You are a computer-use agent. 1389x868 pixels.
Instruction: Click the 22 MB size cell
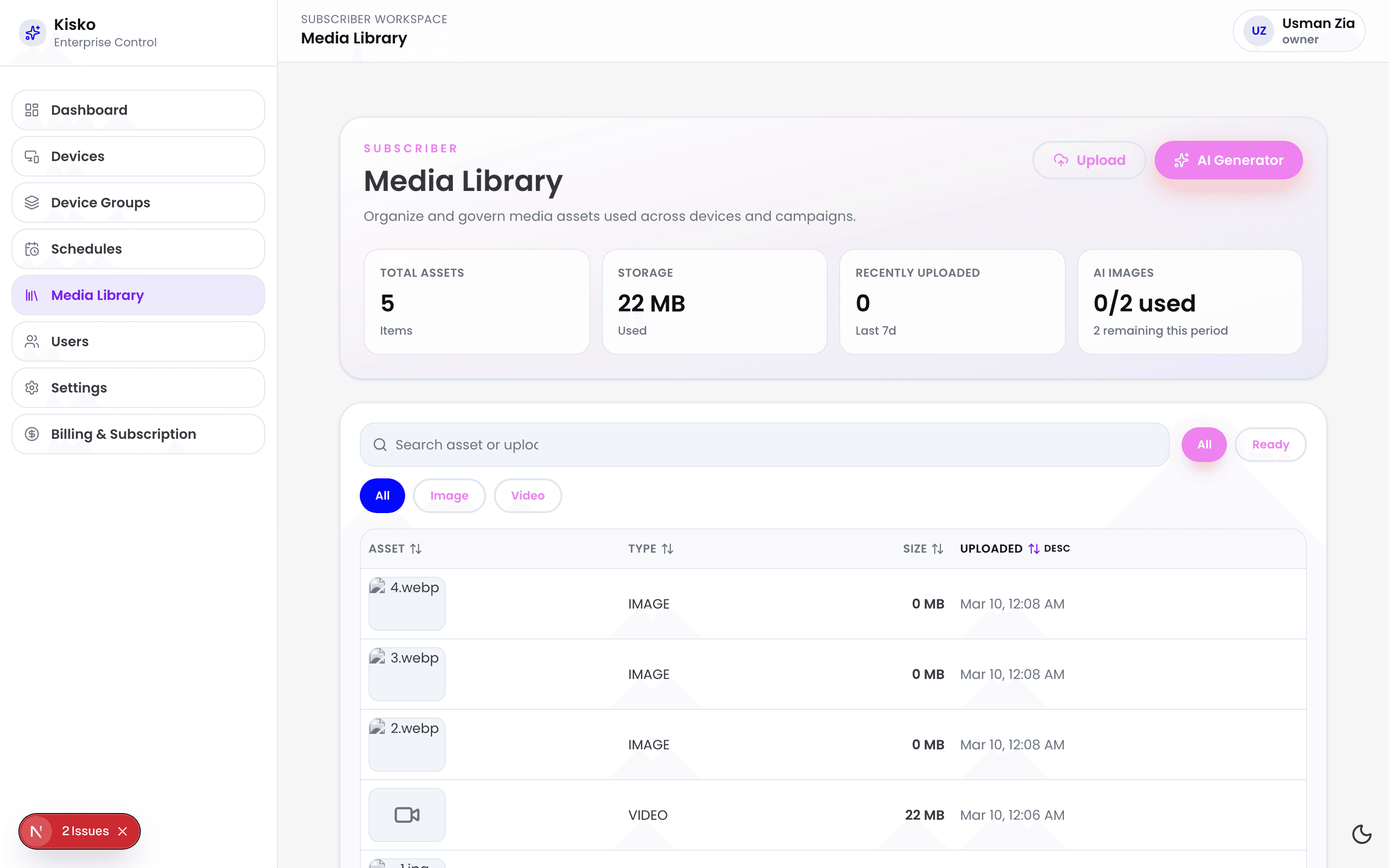[924, 815]
